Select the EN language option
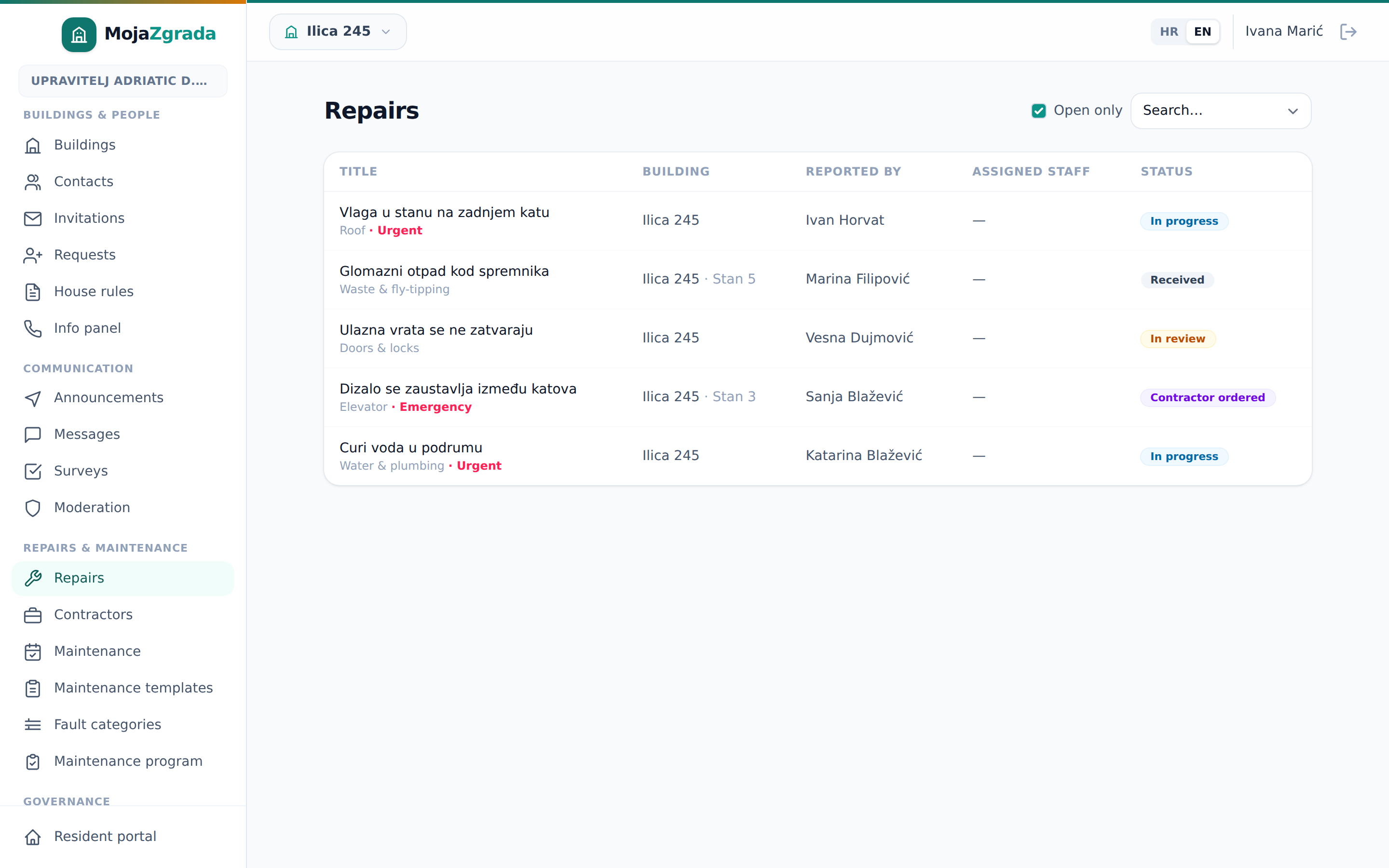Viewport: 1389px width, 868px height. coord(1202,31)
